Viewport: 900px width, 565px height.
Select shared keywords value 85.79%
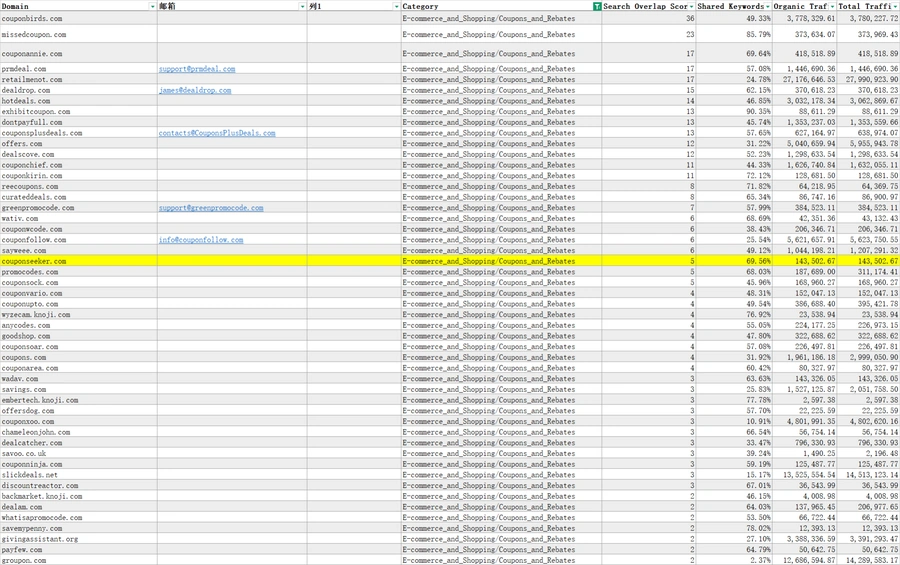(734, 34)
